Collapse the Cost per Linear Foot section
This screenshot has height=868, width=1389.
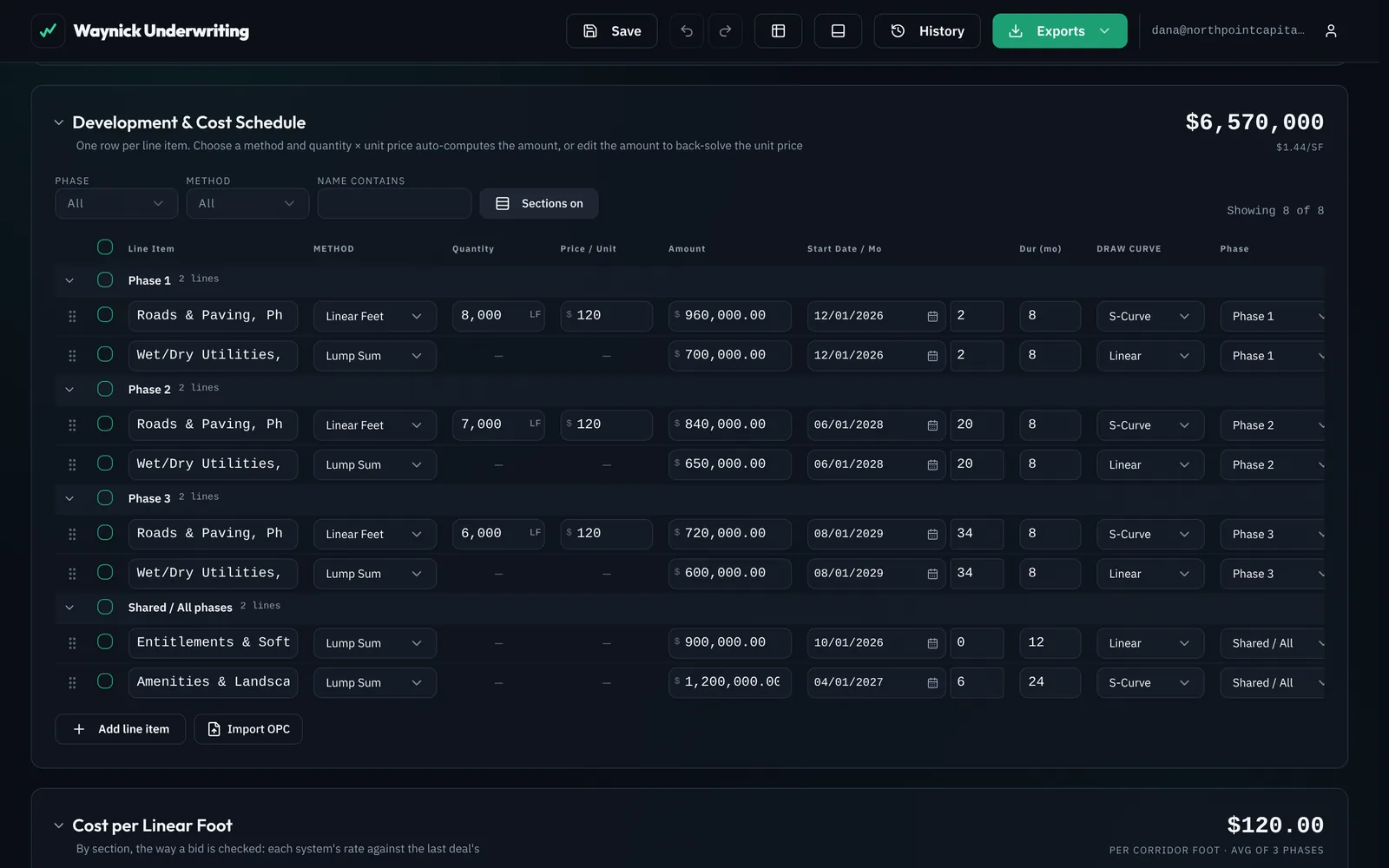pyautogui.click(x=59, y=825)
